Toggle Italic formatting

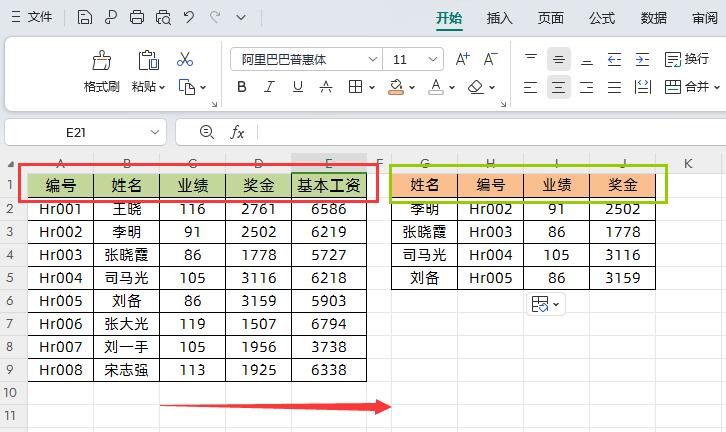pos(270,87)
